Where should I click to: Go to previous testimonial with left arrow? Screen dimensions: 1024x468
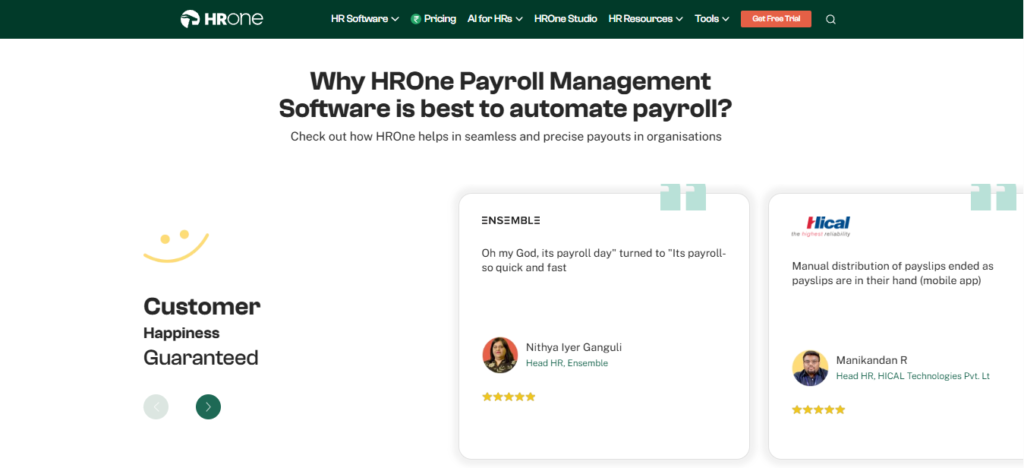[x=156, y=407]
